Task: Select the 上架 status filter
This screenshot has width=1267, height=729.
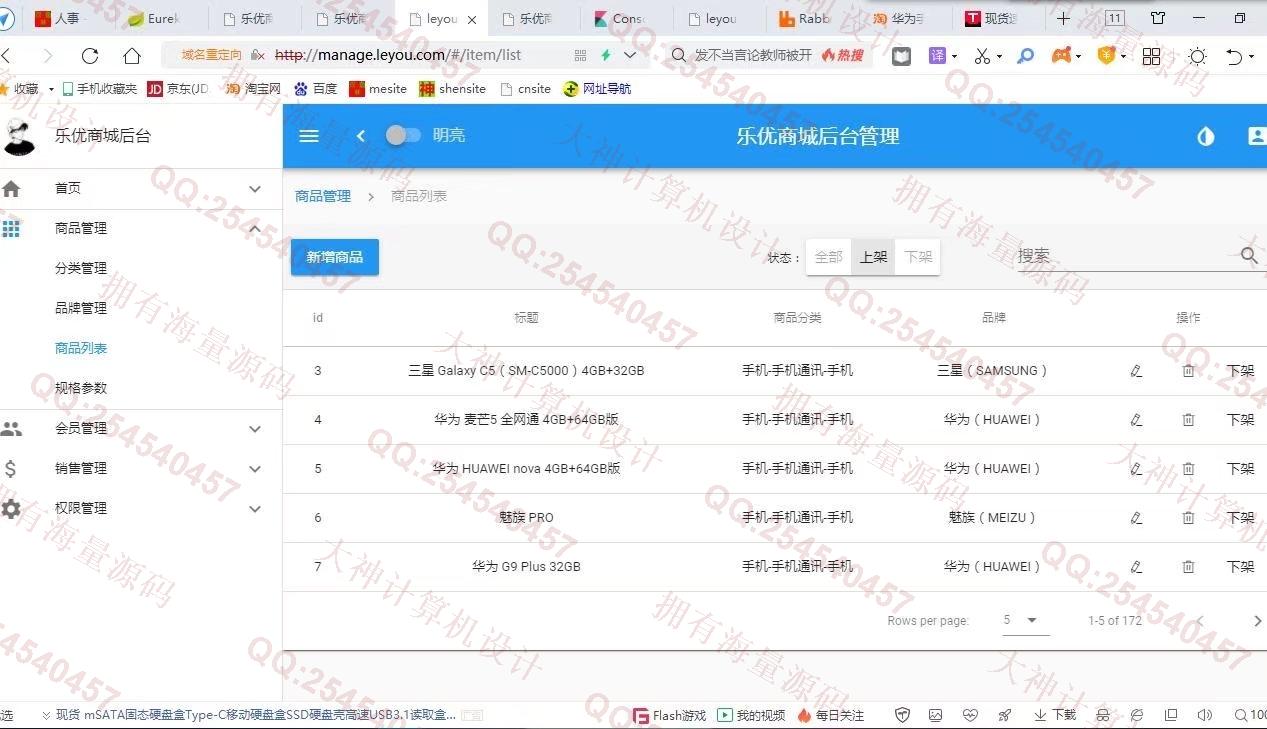Action: coord(873,257)
